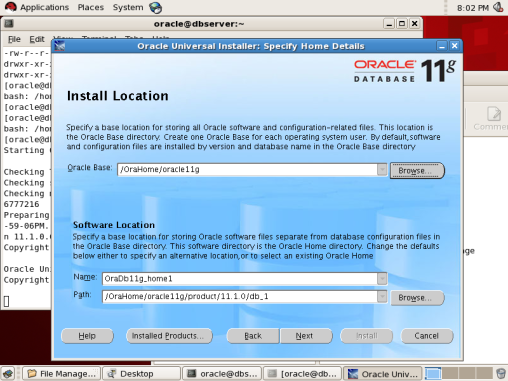Screen dimensions: 508x381
Task: Expand the Path dropdown arrow
Action: coord(382,296)
